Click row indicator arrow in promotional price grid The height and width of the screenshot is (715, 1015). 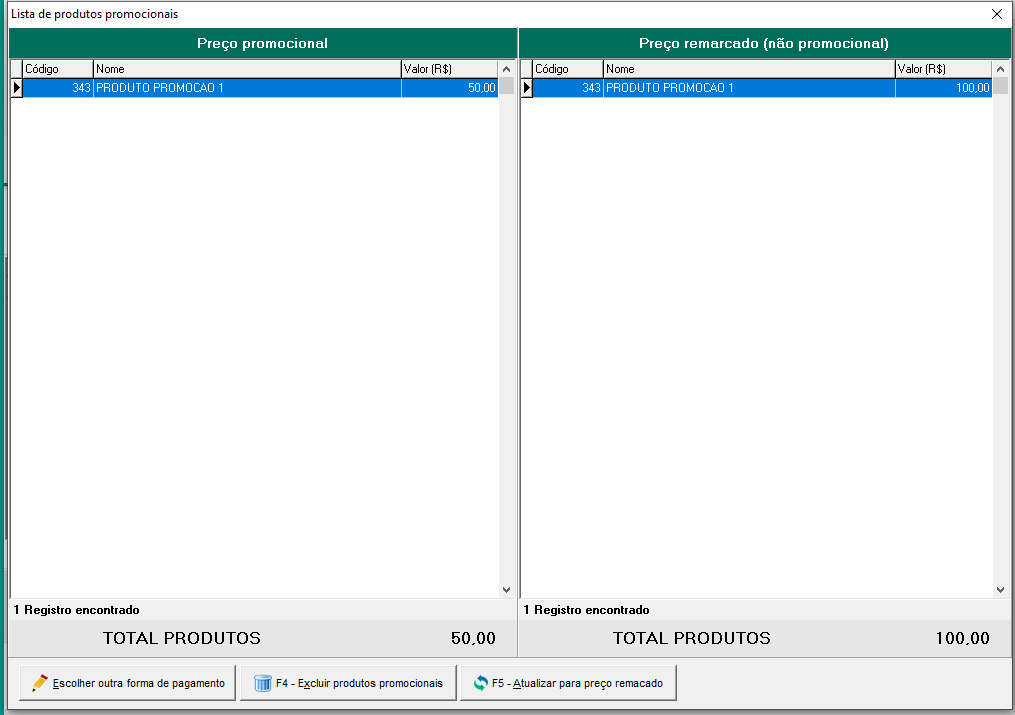tap(16, 88)
